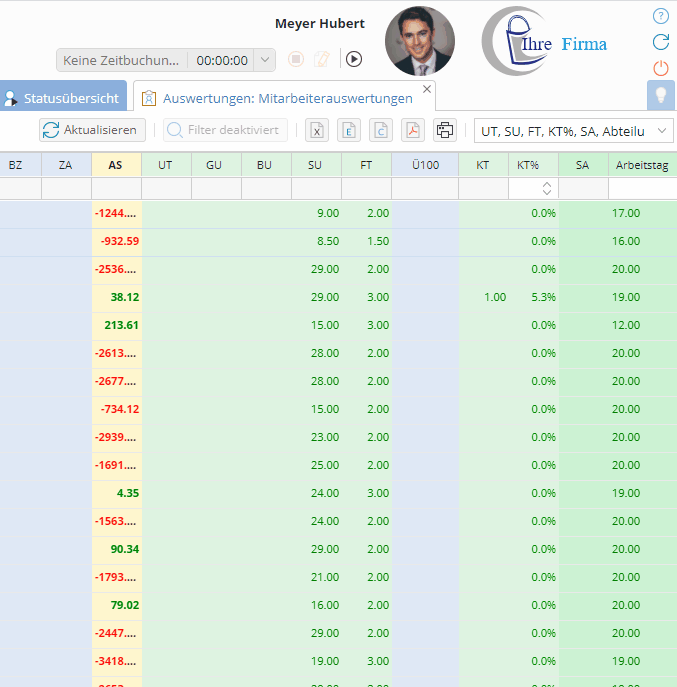Switch to the Statusübersicht tab
This screenshot has height=687, width=677.
[x=63, y=98]
